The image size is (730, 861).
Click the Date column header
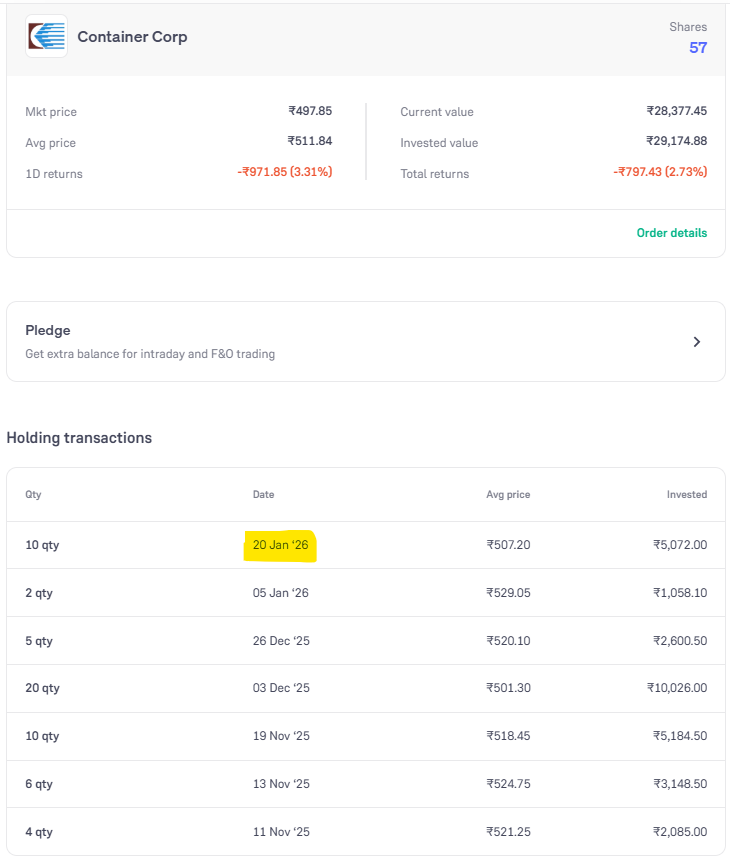click(x=263, y=494)
